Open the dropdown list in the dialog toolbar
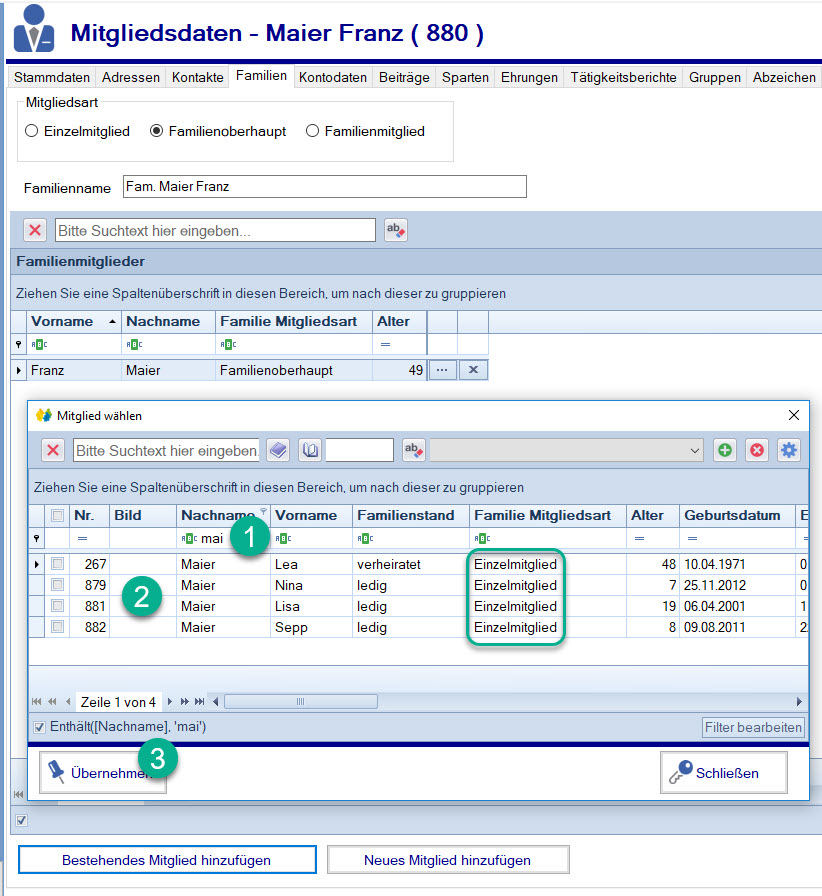Screen dimensions: 822x896 click(x=695, y=450)
